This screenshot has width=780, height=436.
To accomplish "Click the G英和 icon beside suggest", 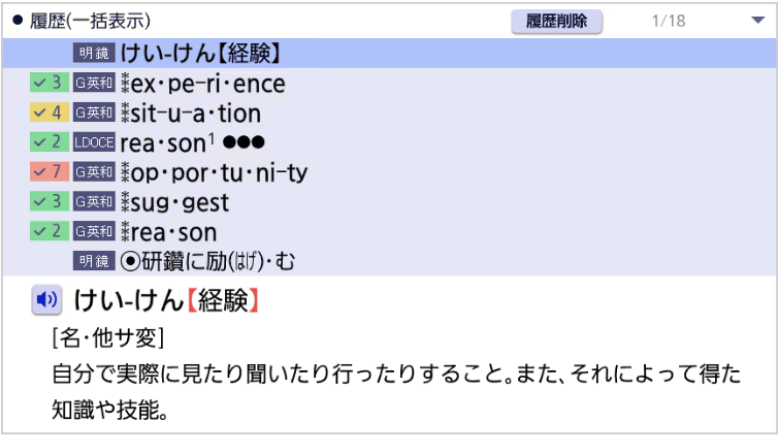I will 94,203.
